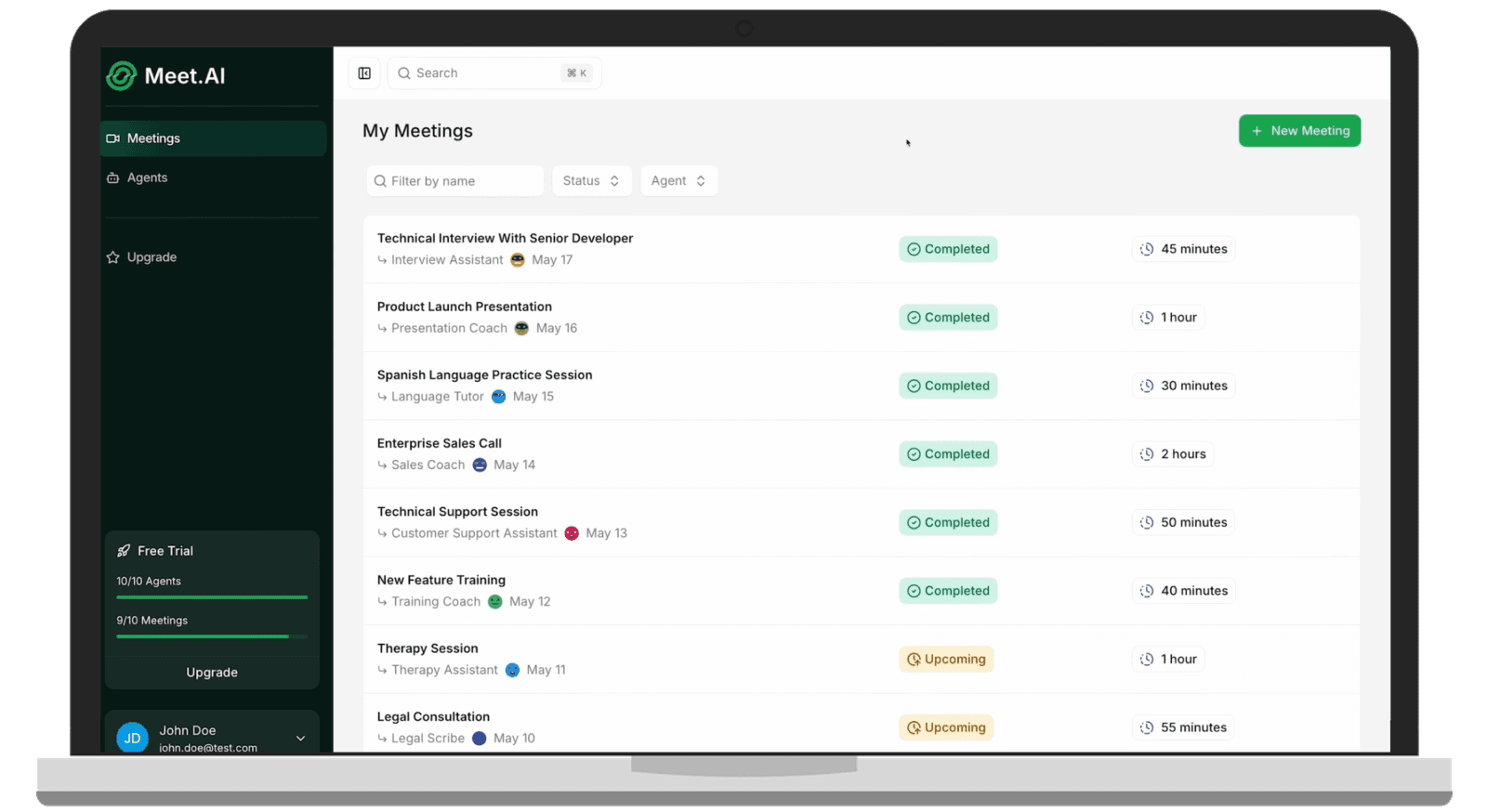The width and height of the screenshot is (1487, 812).
Task: Click the Completed badge for Enterprise Sales Call
Action: pyautogui.click(x=948, y=454)
